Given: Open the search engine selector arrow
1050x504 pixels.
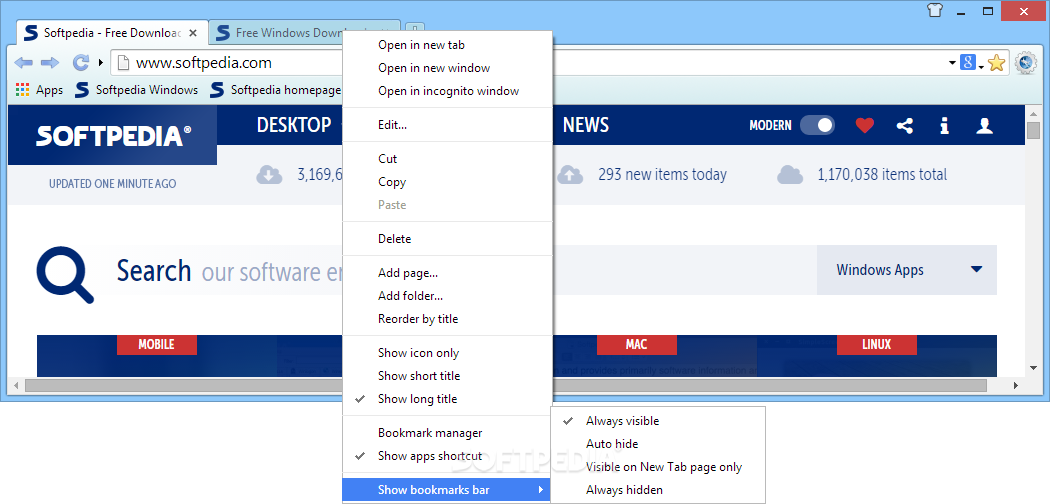Looking at the screenshot, I should [981, 66].
